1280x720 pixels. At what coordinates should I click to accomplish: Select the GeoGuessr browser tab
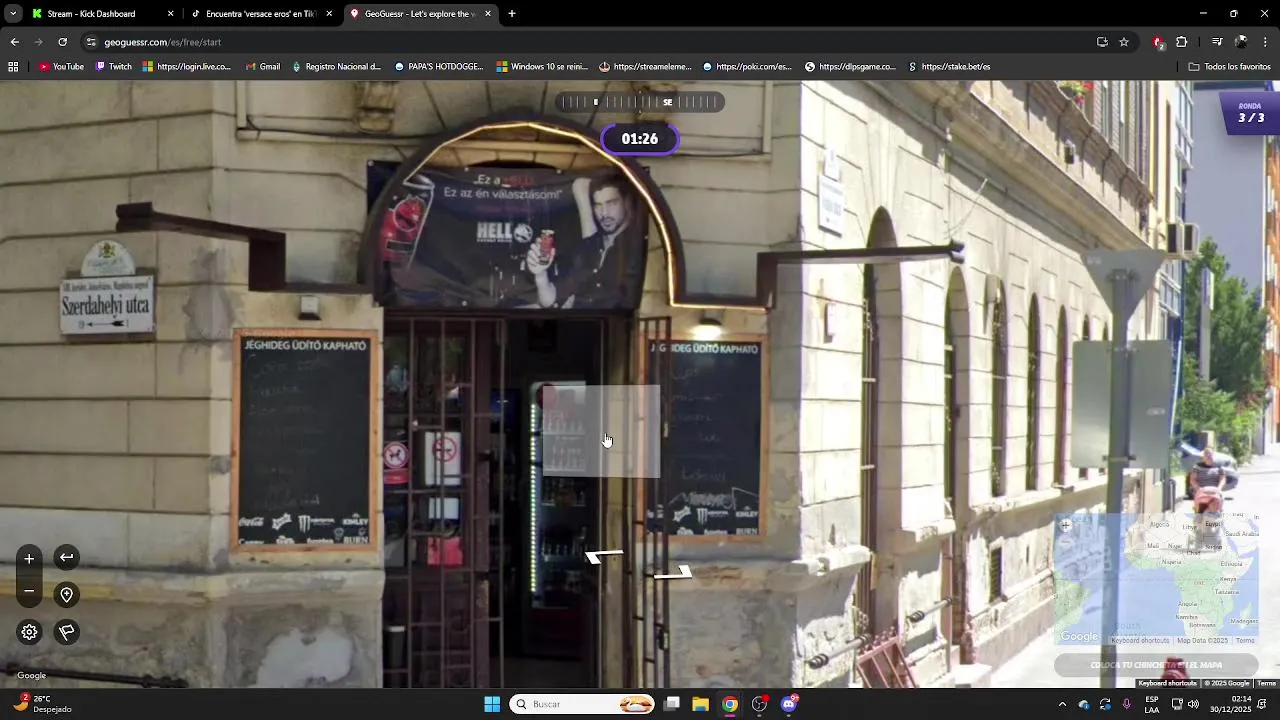click(x=420, y=14)
